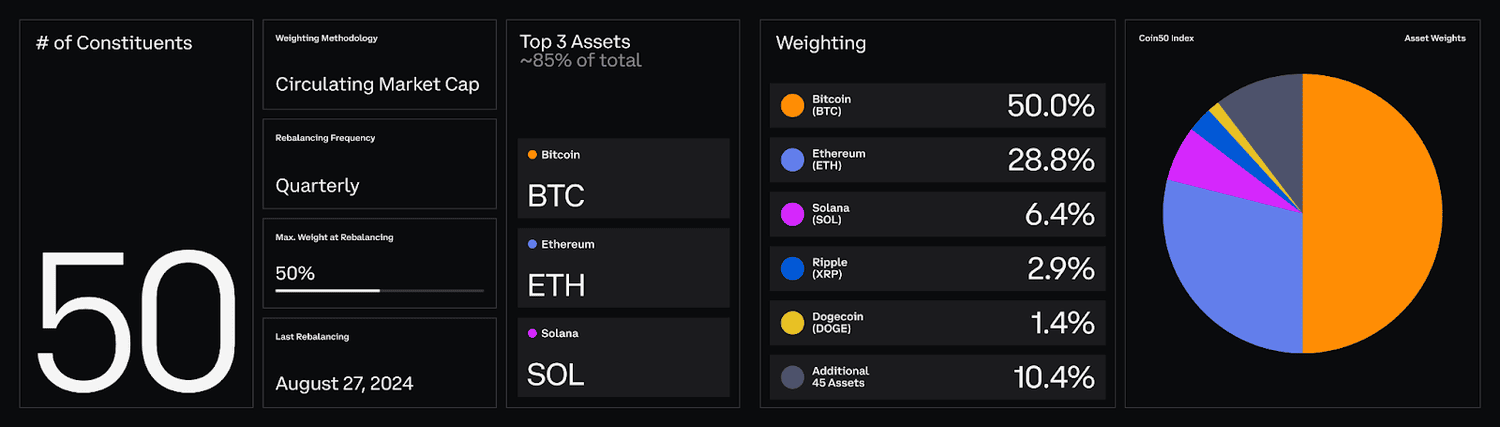Click the magenta Solana icon in Weighting list
1500x427 pixels.
[x=793, y=214]
